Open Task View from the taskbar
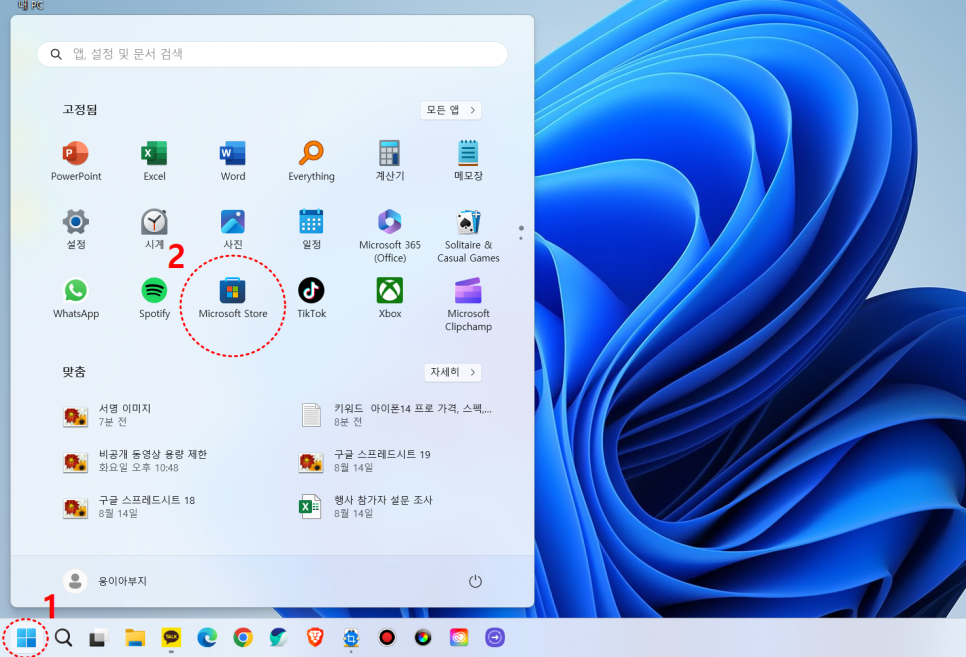The height and width of the screenshot is (657, 966). pyautogui.click(x=98, y=638)
